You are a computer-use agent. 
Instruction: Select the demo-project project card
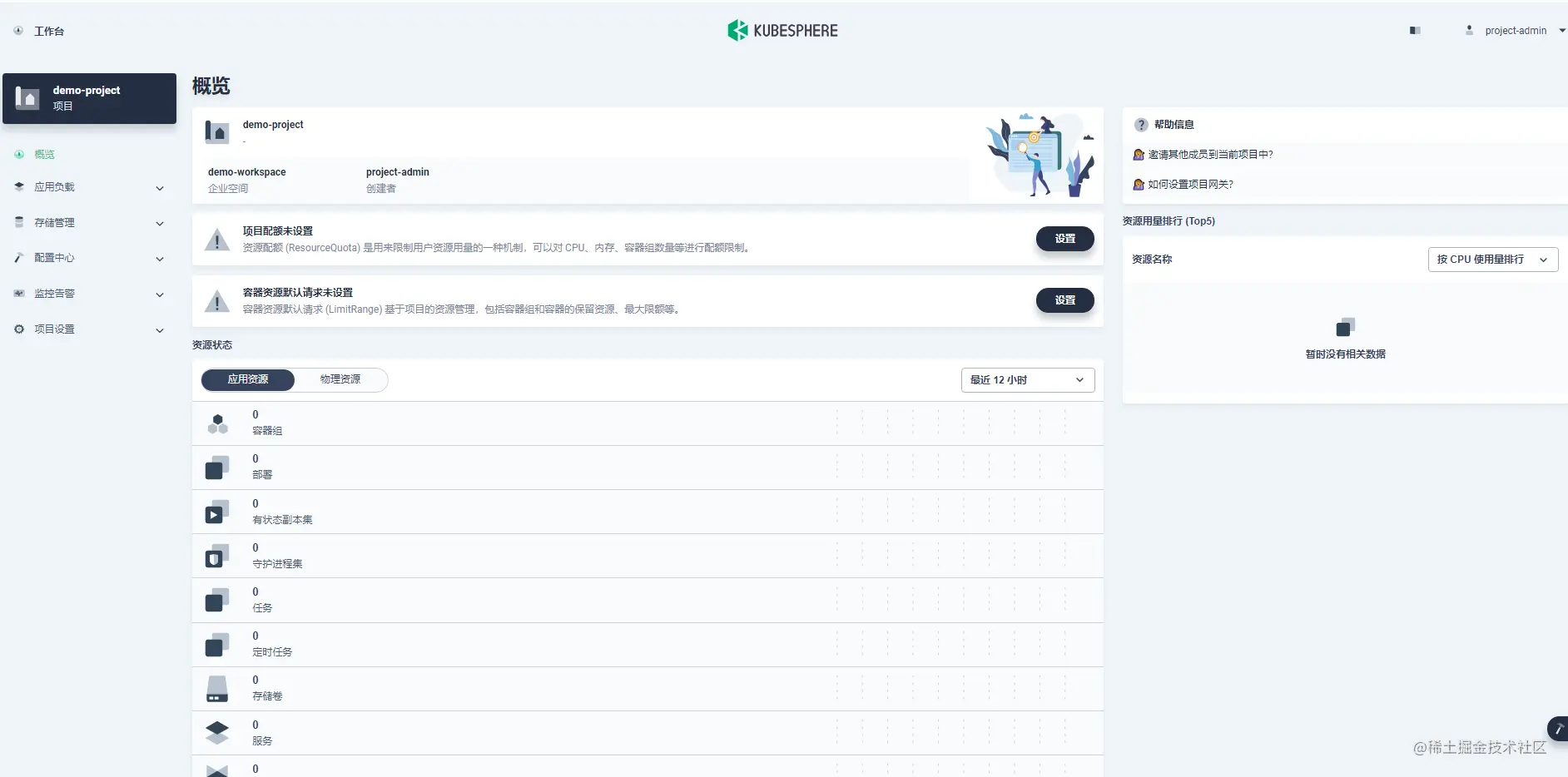[90, 98]
